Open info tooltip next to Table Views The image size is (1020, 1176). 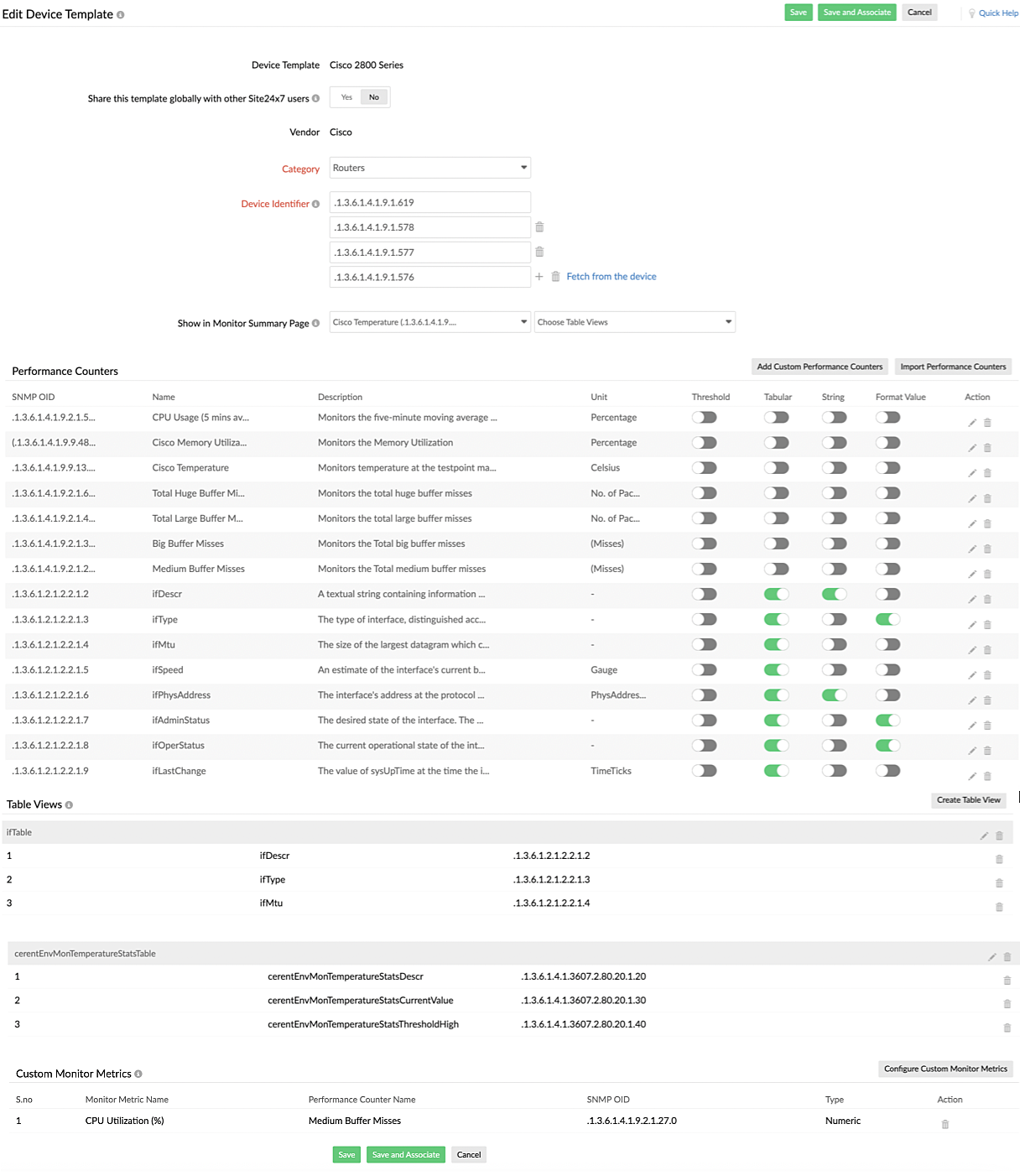point(69,805)
